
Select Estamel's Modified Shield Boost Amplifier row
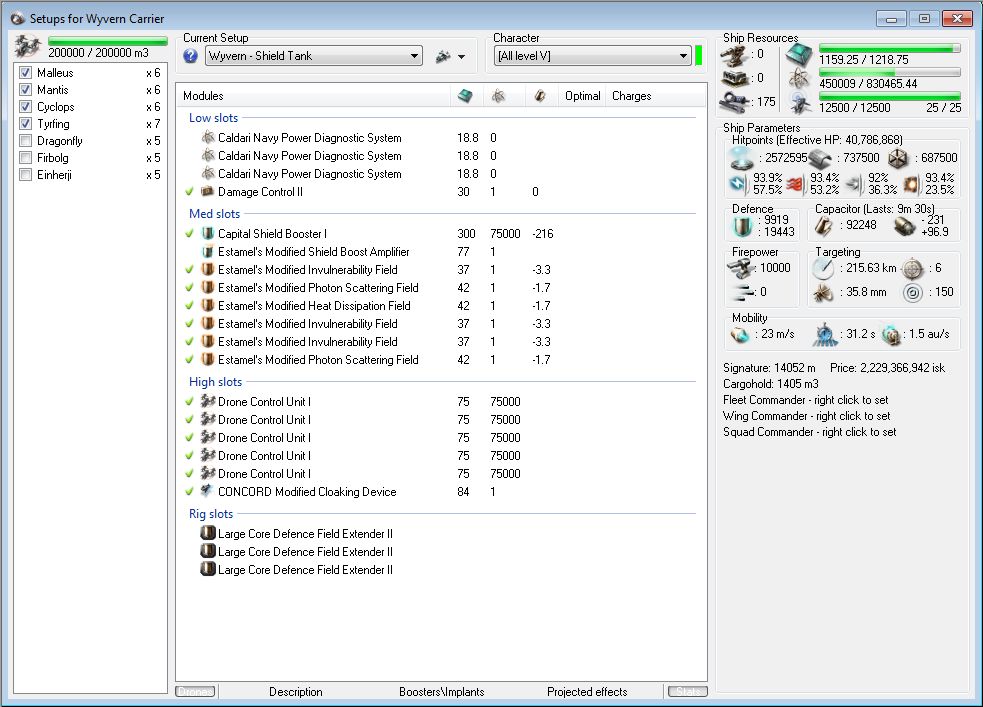click(x=441, y=252)
